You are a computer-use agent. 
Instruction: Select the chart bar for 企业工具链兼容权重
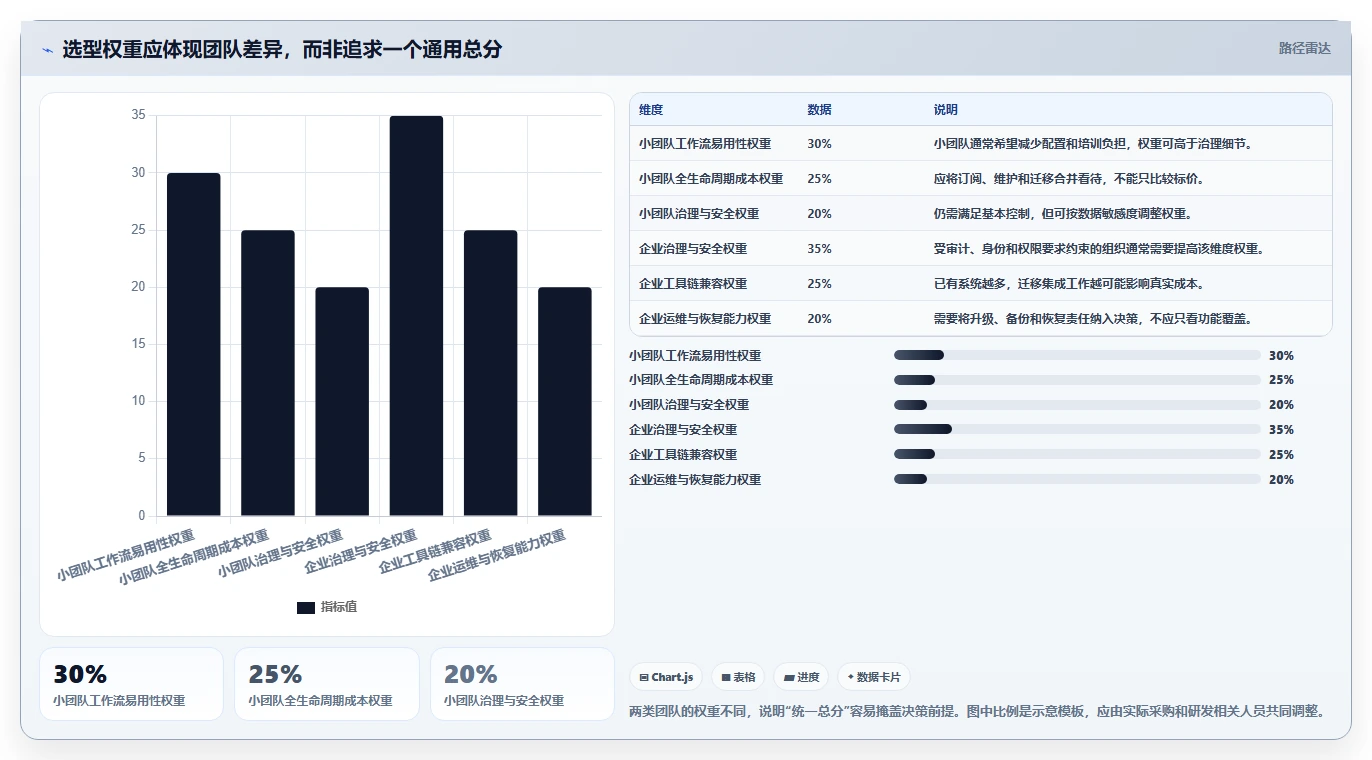(491, 373)
